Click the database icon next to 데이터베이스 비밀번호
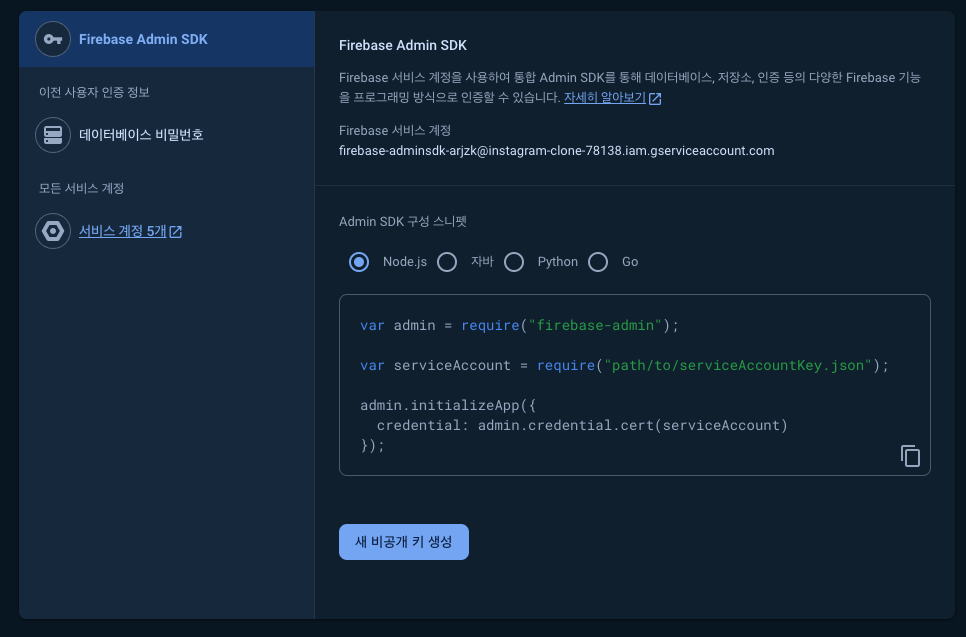The height and width of the screenshot is (637, 966). (x=52, y=135)
